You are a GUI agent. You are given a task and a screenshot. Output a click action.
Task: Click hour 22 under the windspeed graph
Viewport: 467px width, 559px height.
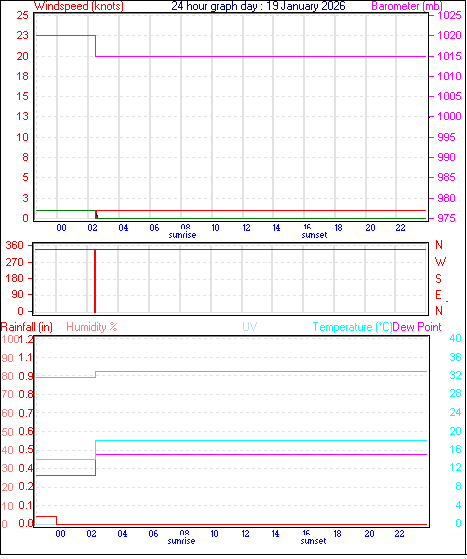coord(401,227)
